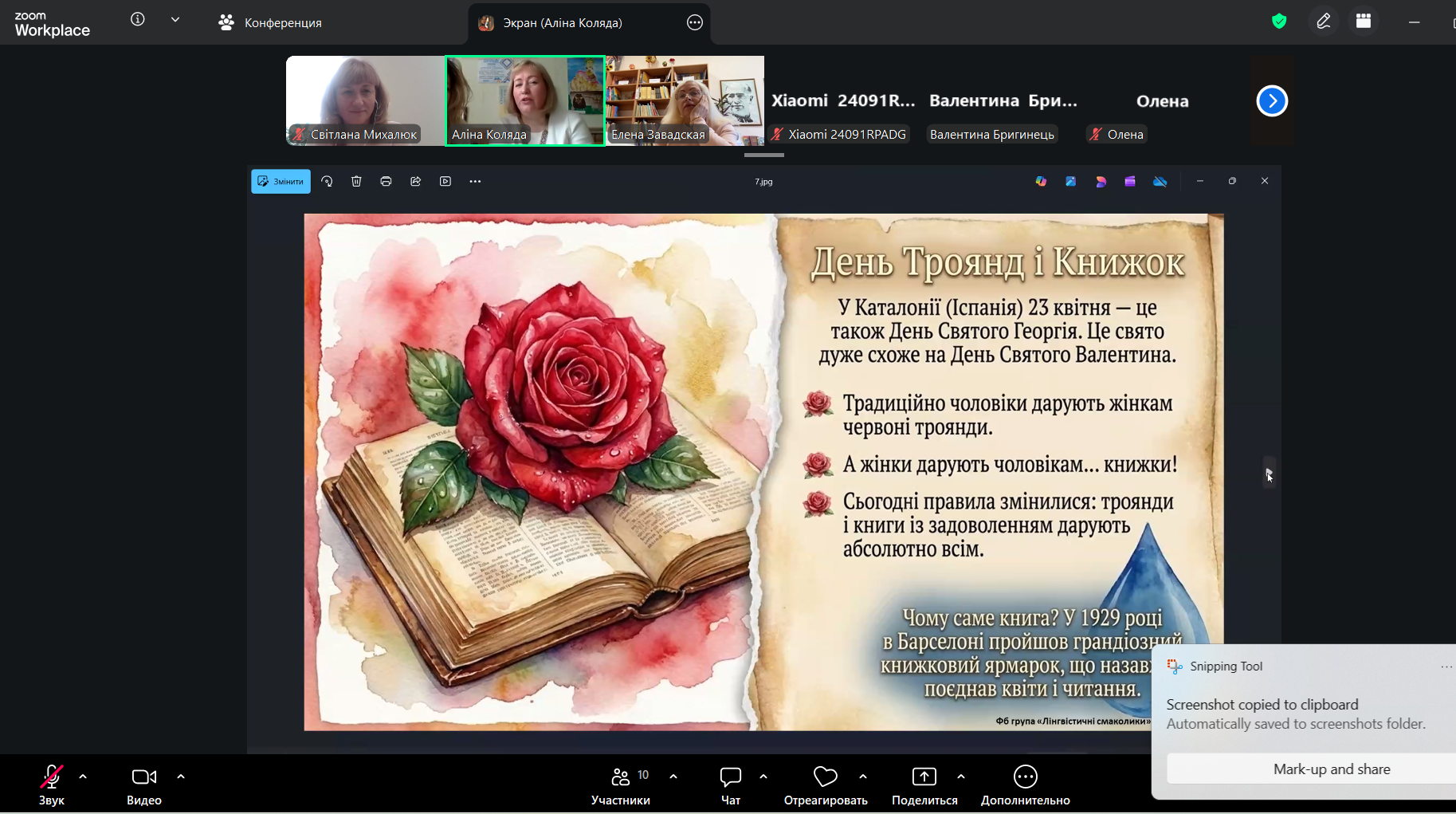
Task: Expand participants options arrow next to Участники
Action: (x=673, y=776)
